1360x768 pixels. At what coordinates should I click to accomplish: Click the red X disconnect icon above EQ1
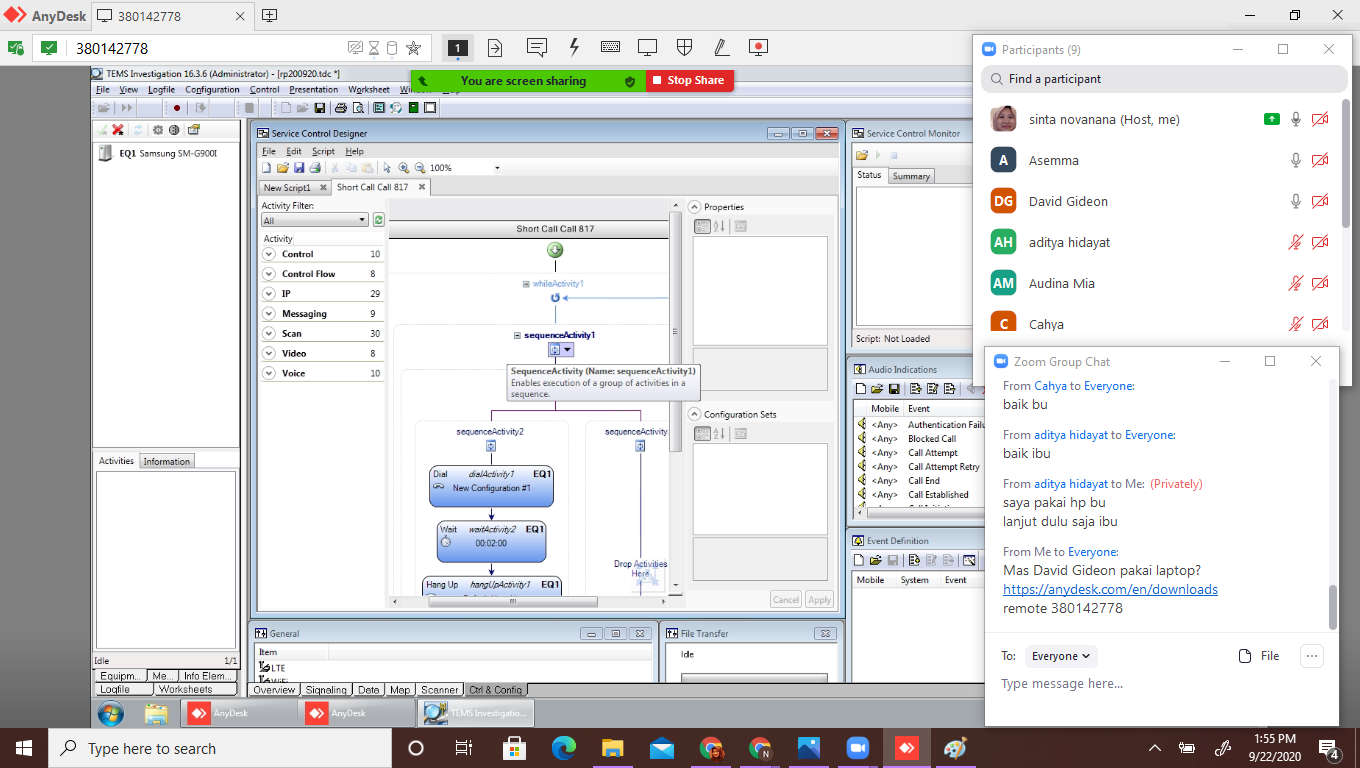pos(118,130)
